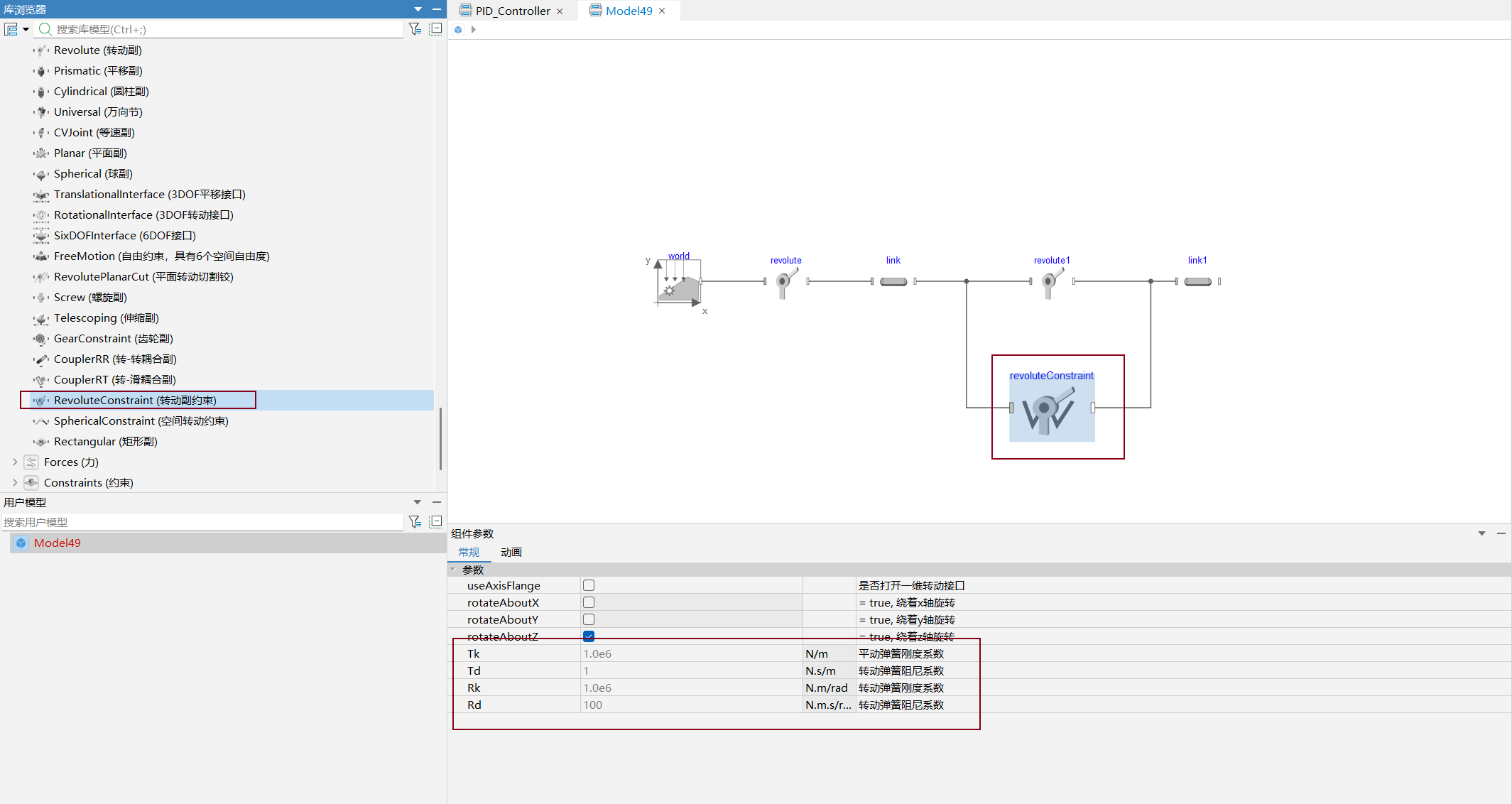This screenshot has width=1512, height=804.
Task: Select the CVJoint library icon
Action: tap(41, 133)
